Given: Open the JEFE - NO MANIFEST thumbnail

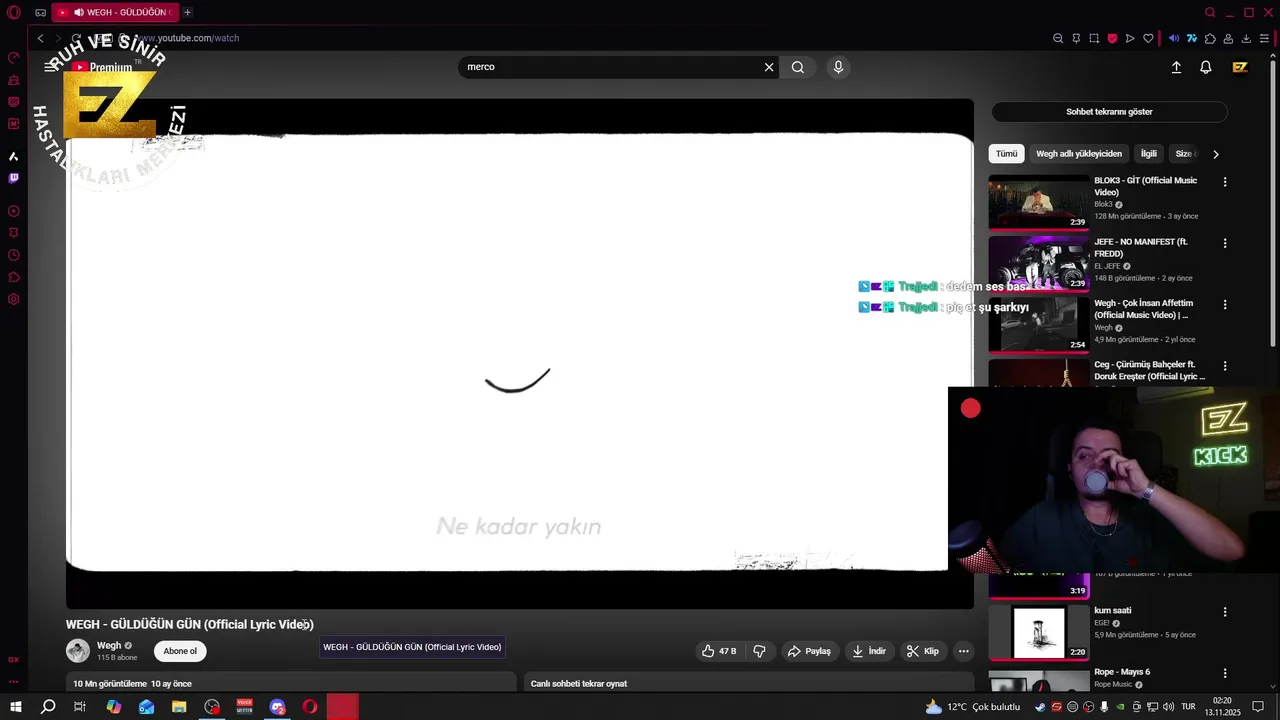Looking at the screenshot, I should tap(1039, 264).
